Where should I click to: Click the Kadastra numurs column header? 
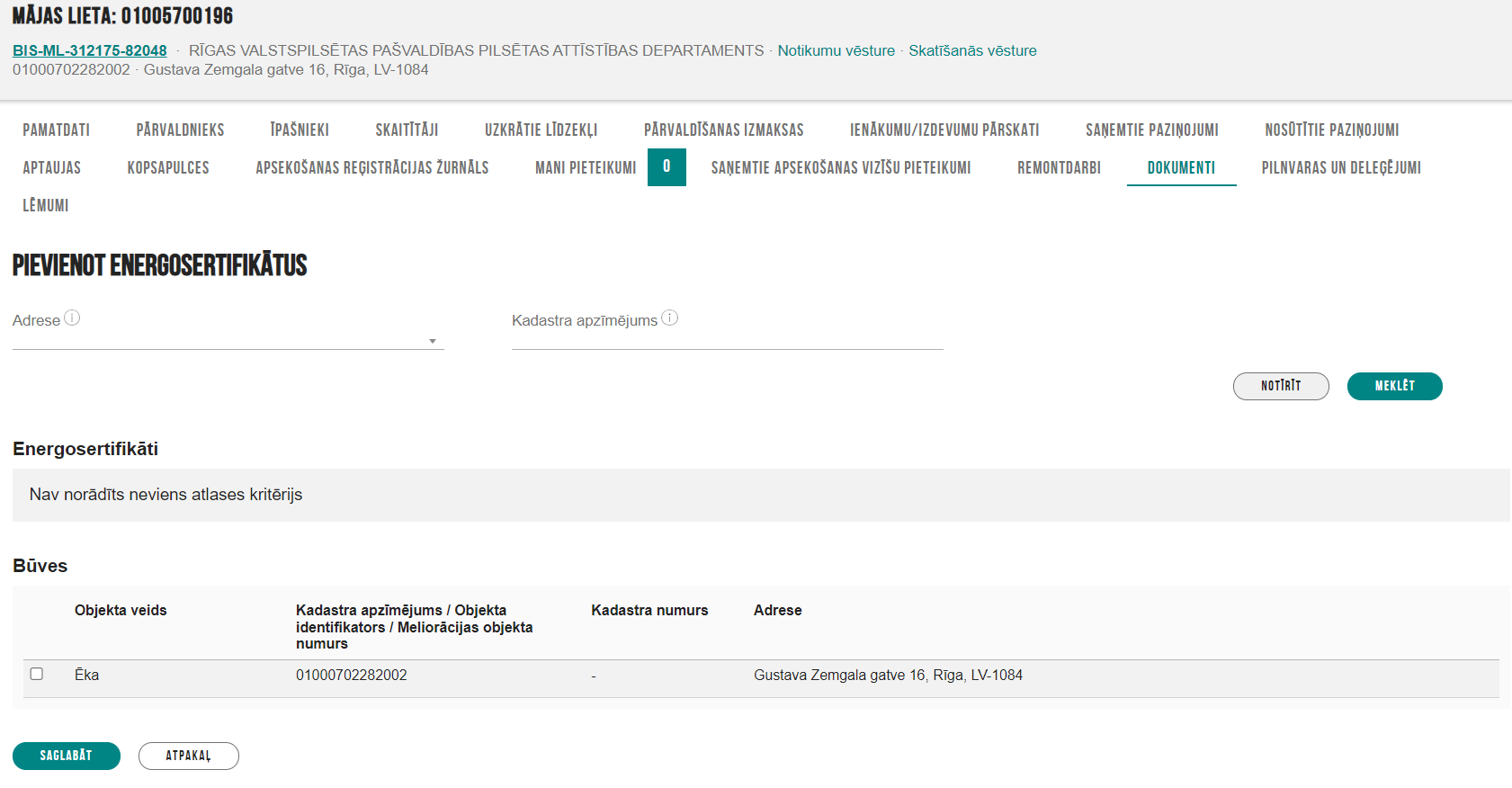tap(649, 610)
